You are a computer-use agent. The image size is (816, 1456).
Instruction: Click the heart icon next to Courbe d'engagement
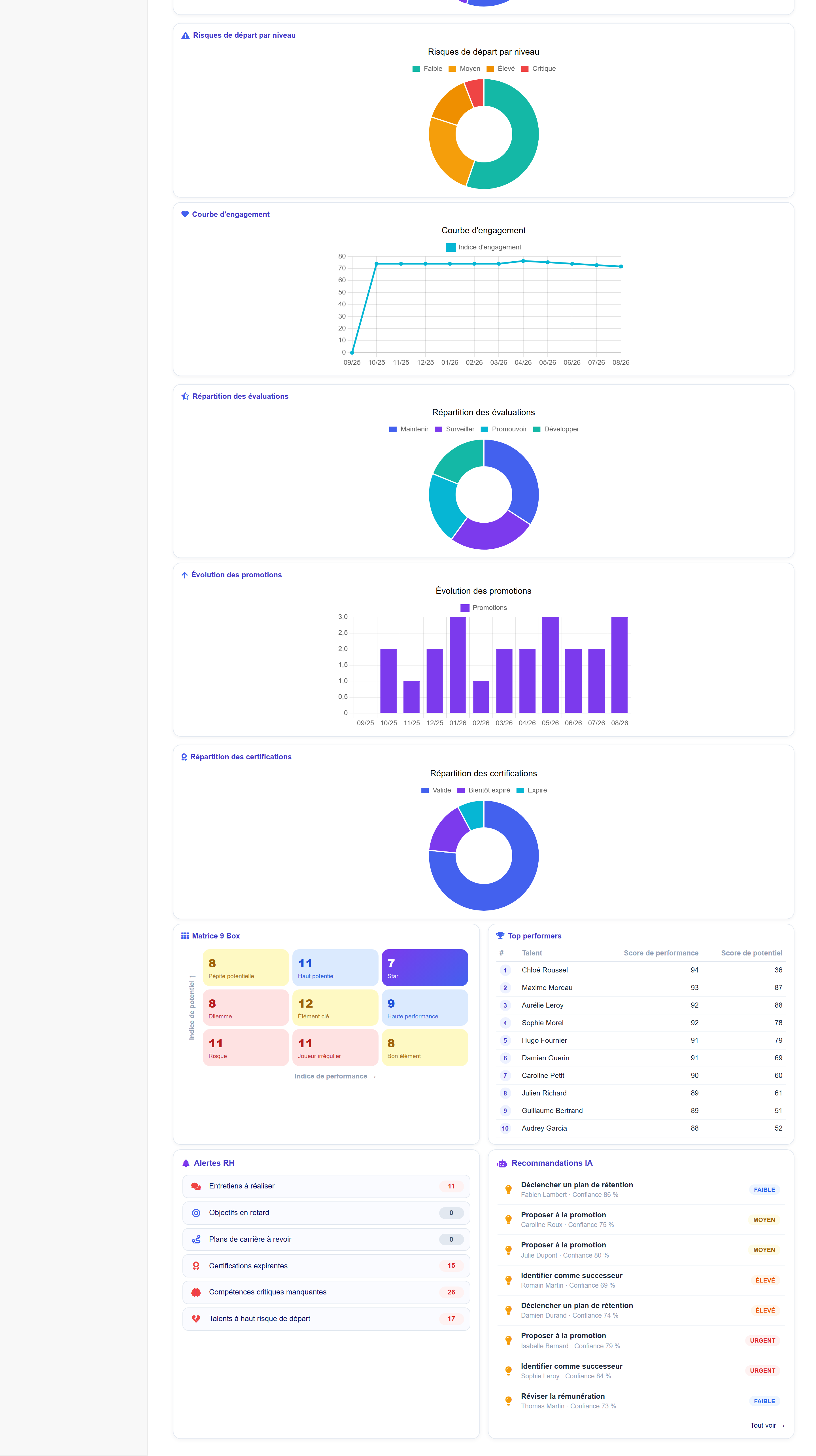[185, 214]
